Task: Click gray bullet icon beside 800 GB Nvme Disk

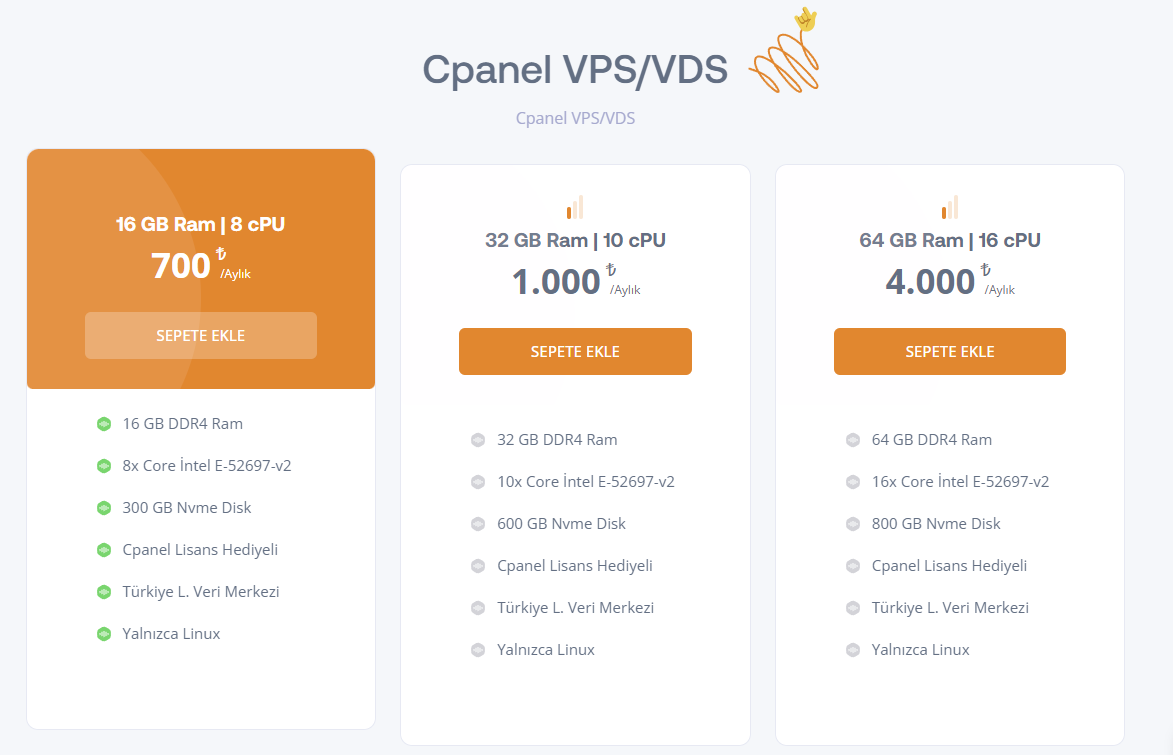Action: pyautogui.click(x=853, y=524)
